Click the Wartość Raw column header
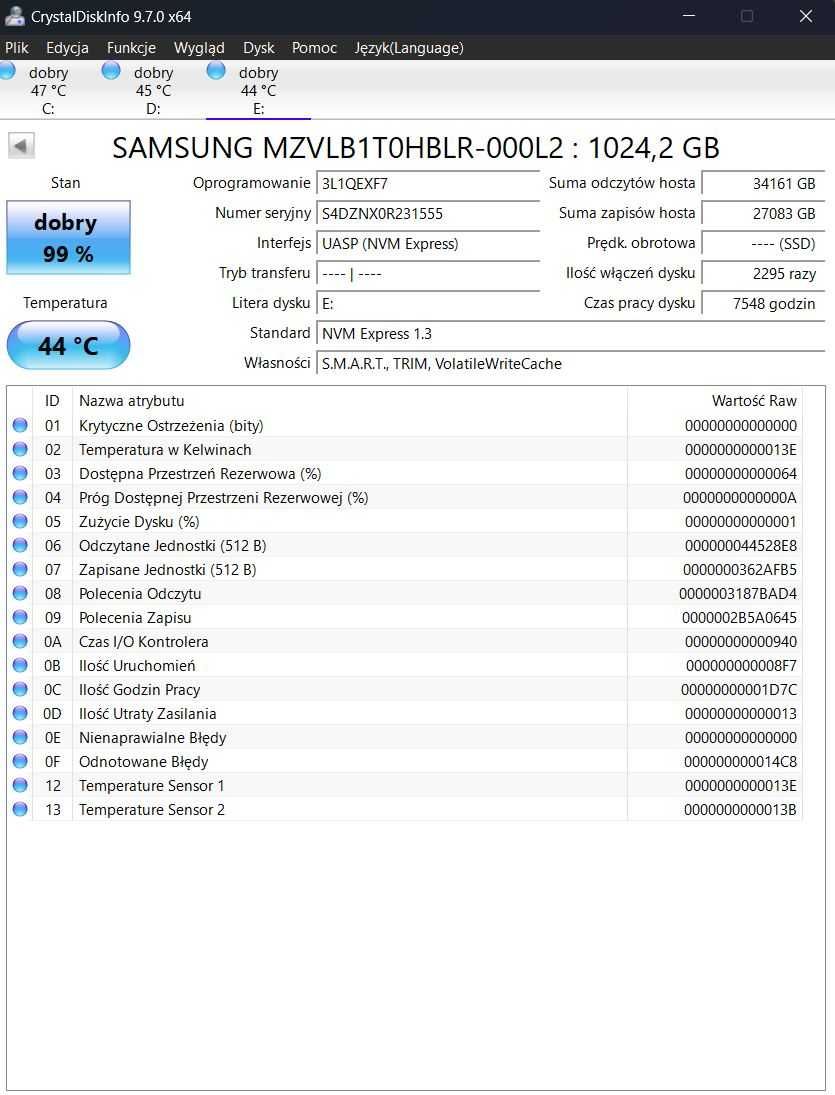 715,401
